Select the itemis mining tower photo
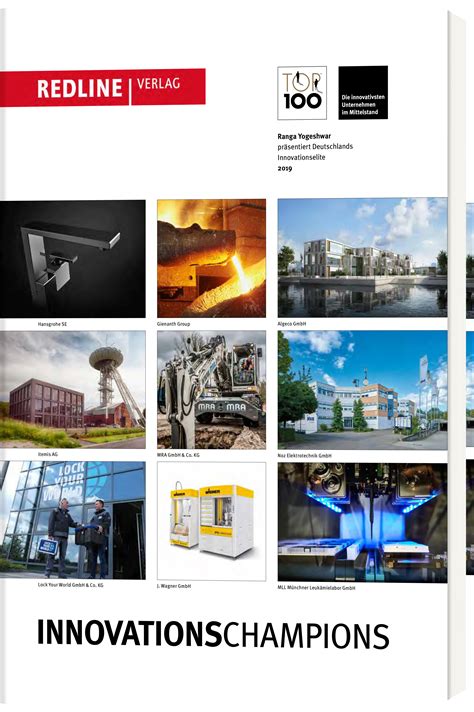Viewport: 474px width, 712px height. 73,390
